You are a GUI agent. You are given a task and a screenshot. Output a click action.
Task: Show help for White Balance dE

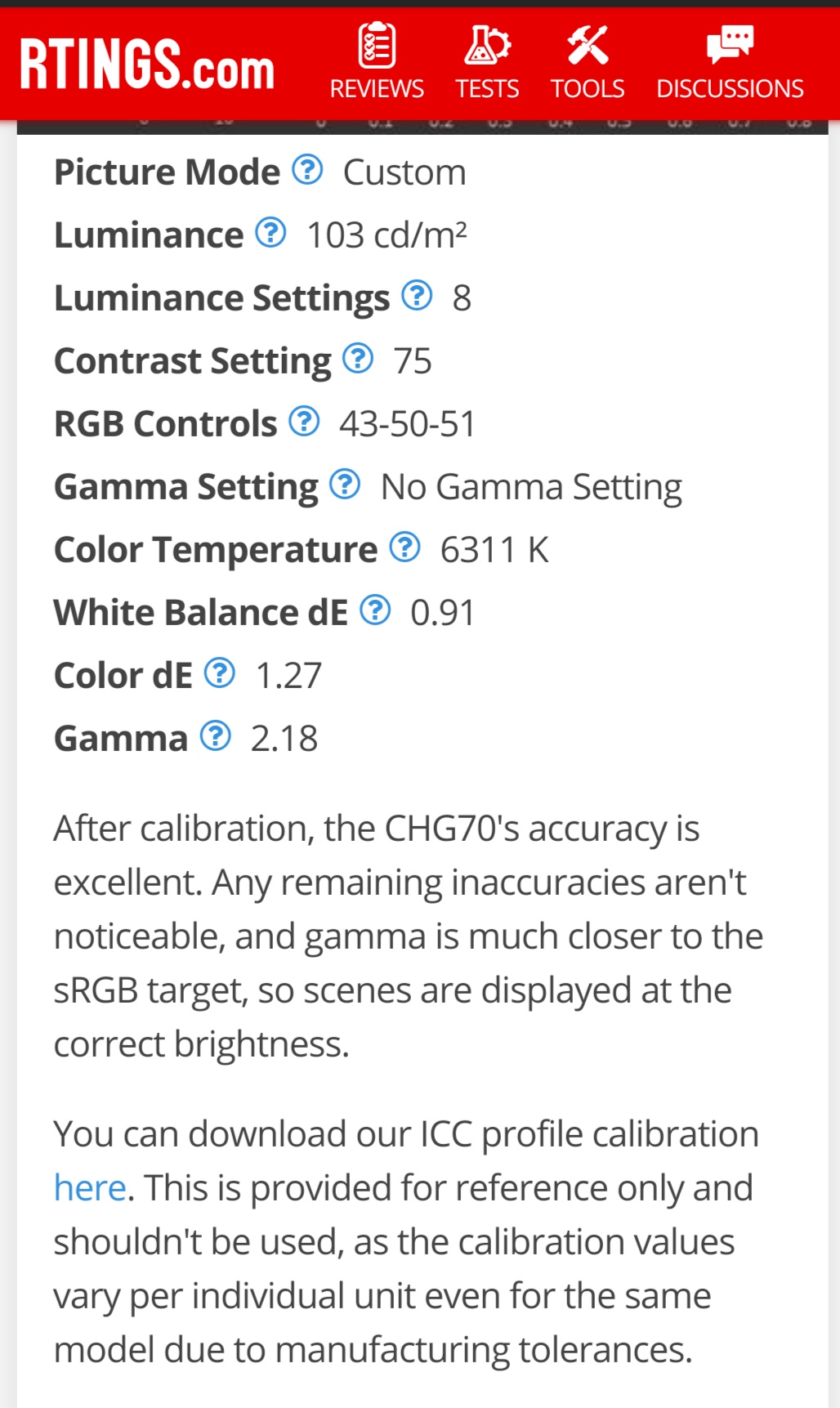[x=375, y=610]
